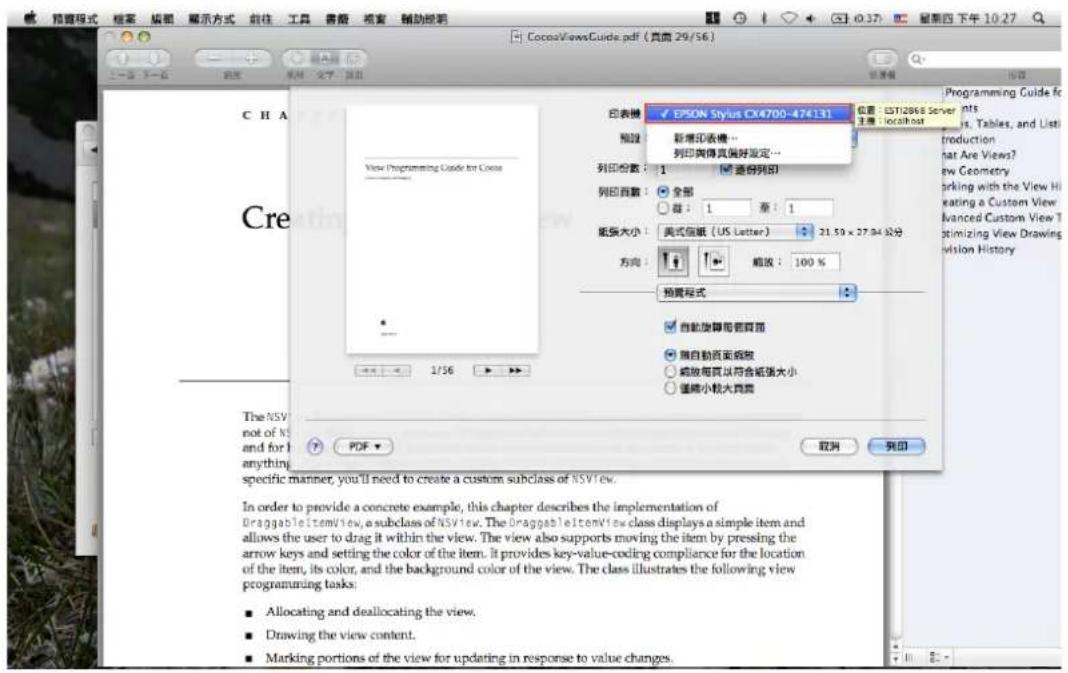
Task: Click the next page toolbar button
Action: 156,59
